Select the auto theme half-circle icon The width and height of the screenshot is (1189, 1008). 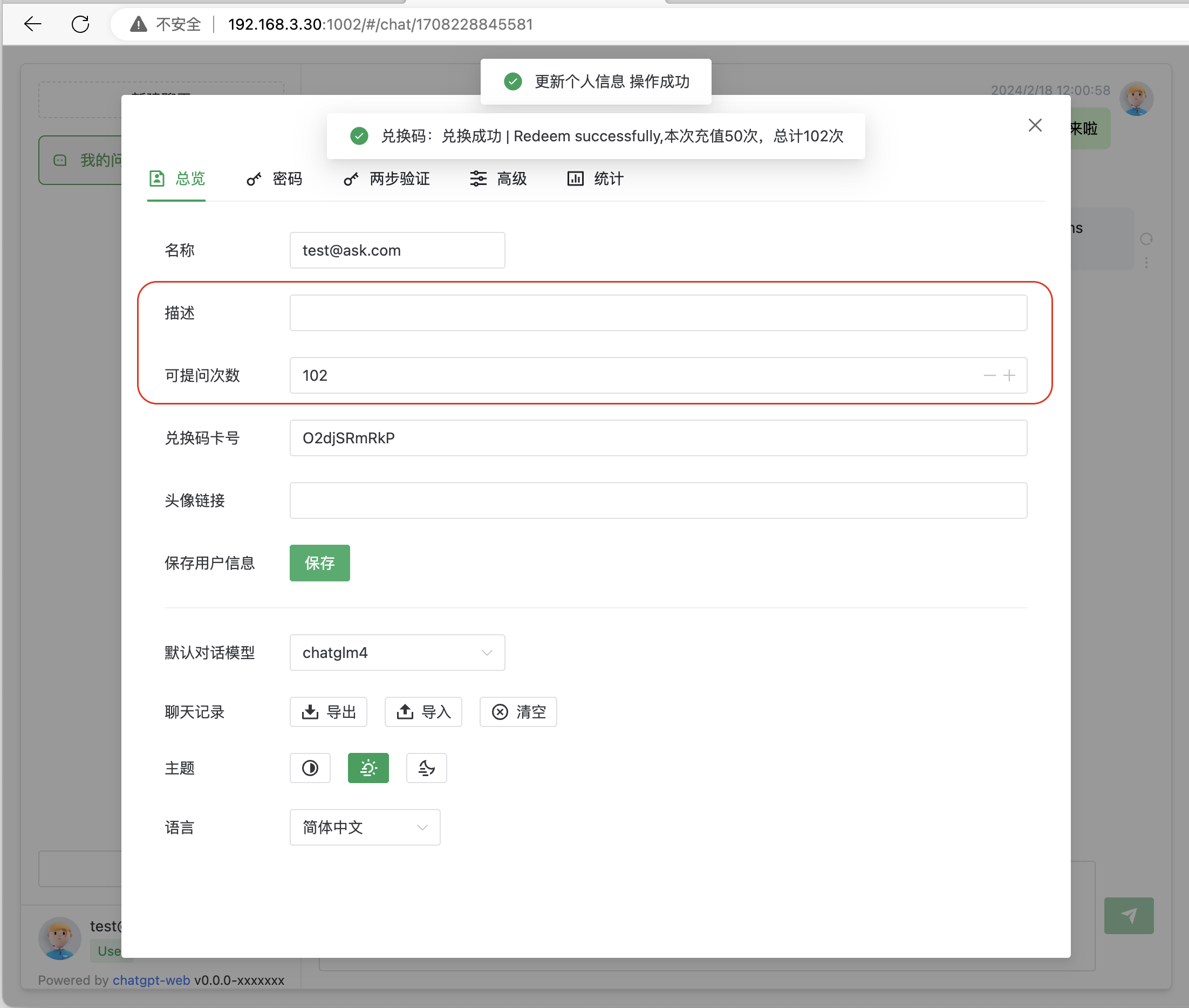310,768
